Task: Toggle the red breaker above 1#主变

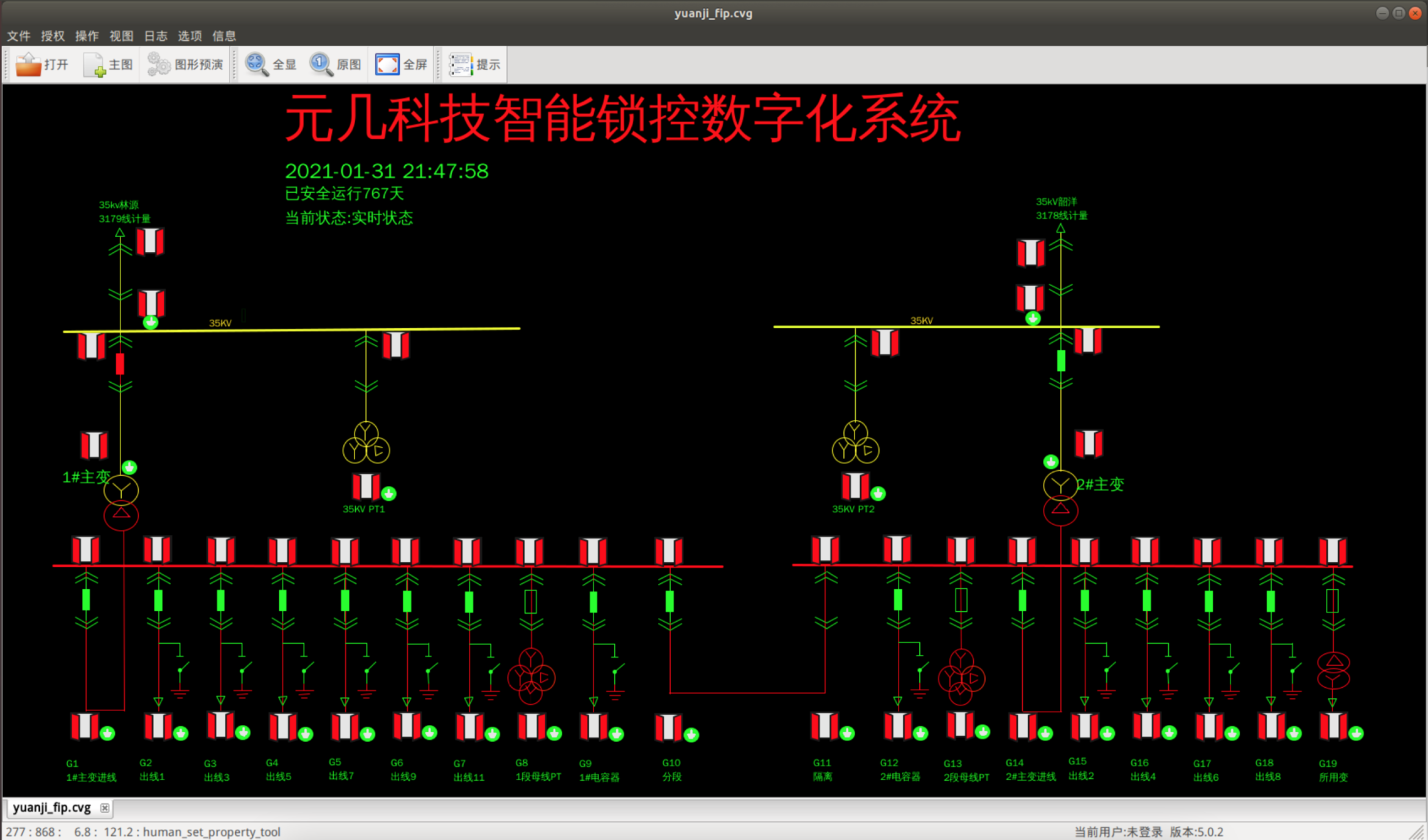Action: coord(120,364)
